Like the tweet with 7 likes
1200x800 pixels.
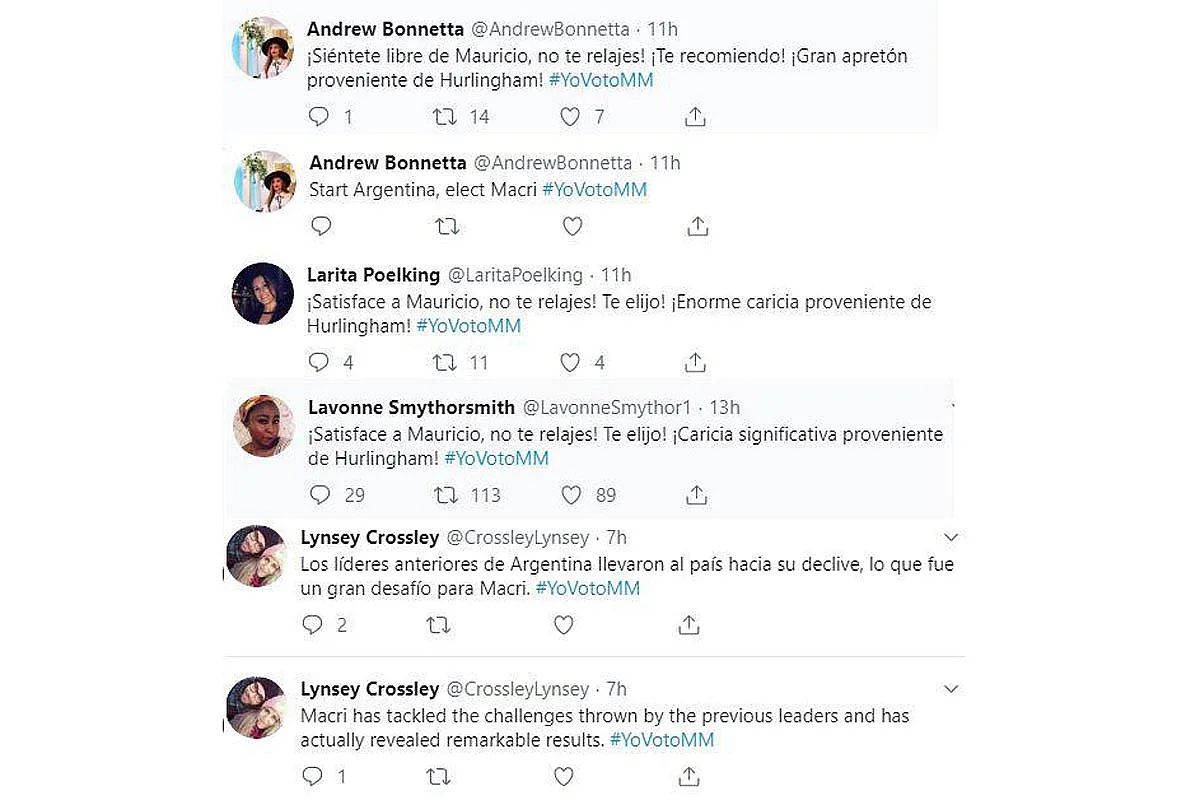[570, 117]
